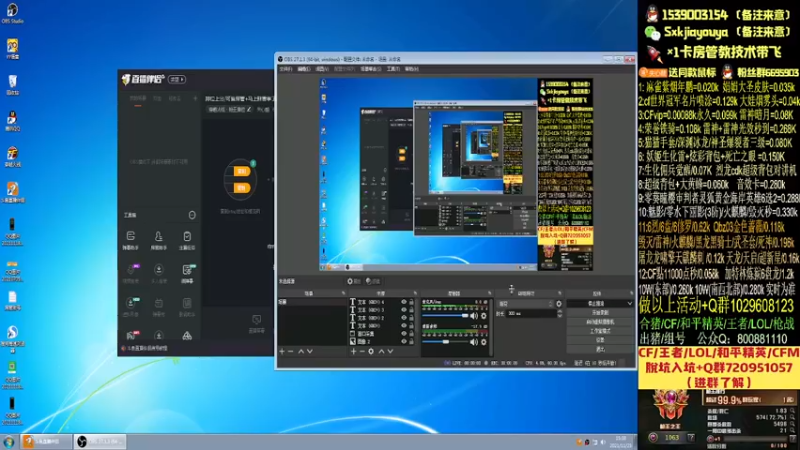Lock the Window Capture source with padlock

pyautogui.click(x=411, y=334)
